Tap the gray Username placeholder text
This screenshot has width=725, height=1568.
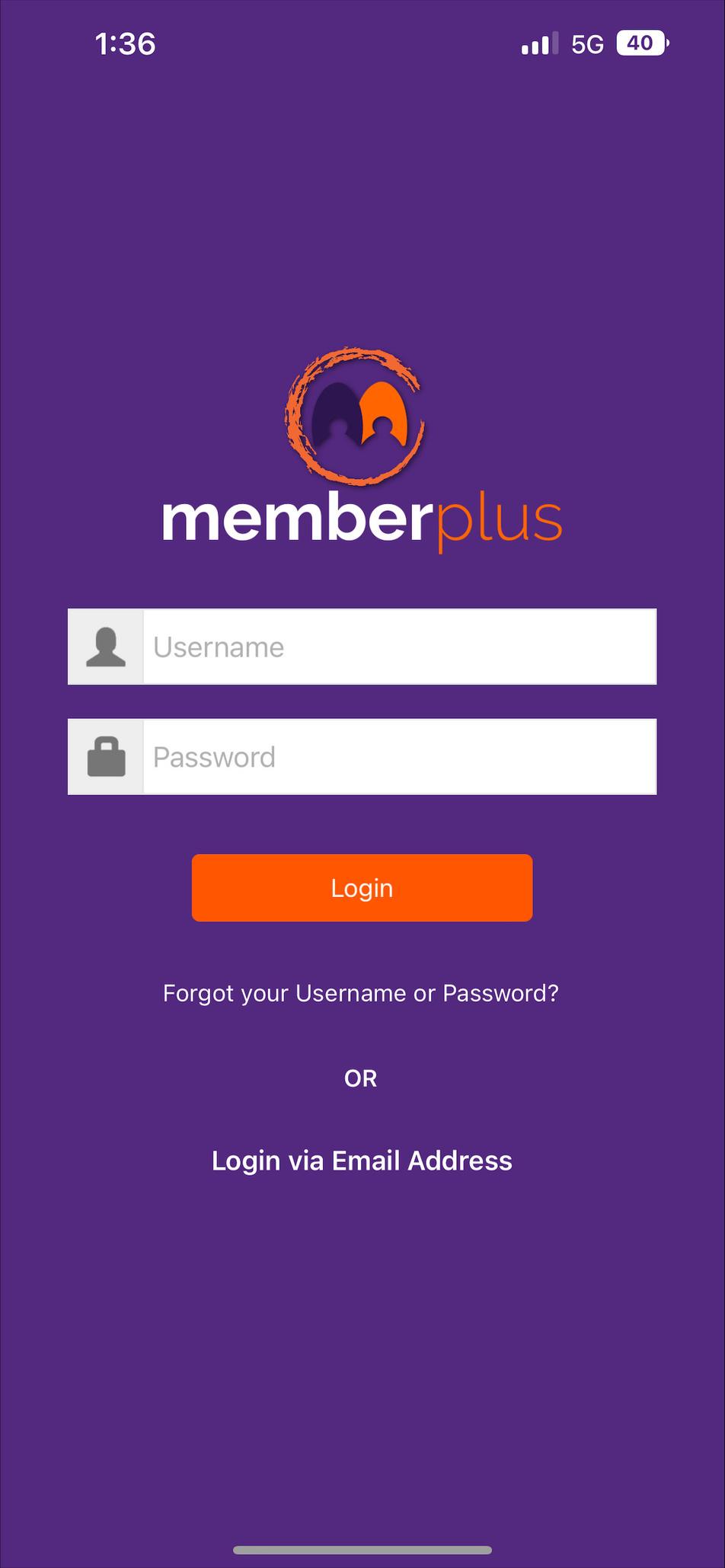[219, 647]
